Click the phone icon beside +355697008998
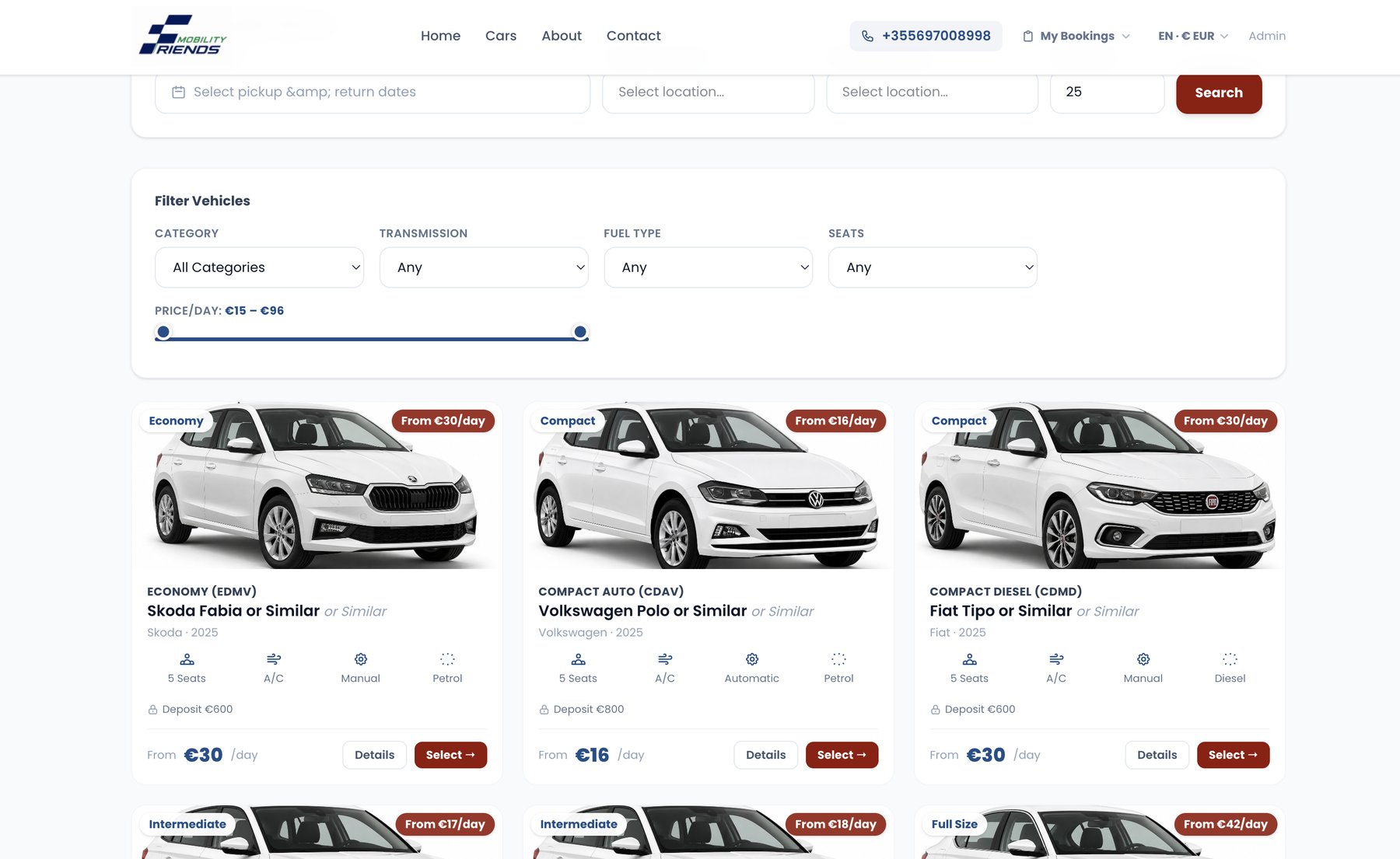1400x859 pixels. tap(868, 36)
